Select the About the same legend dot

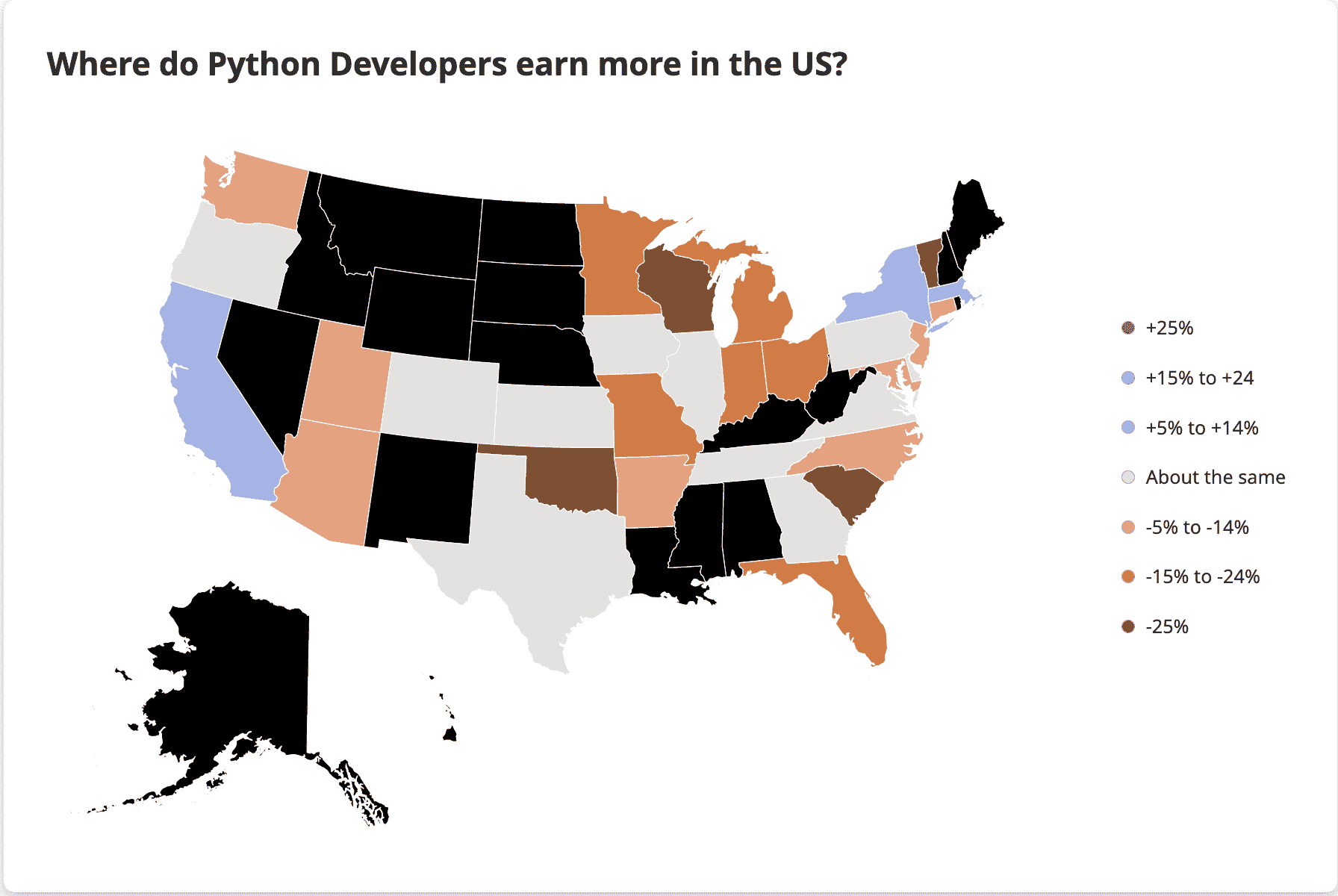point(1128,477)
